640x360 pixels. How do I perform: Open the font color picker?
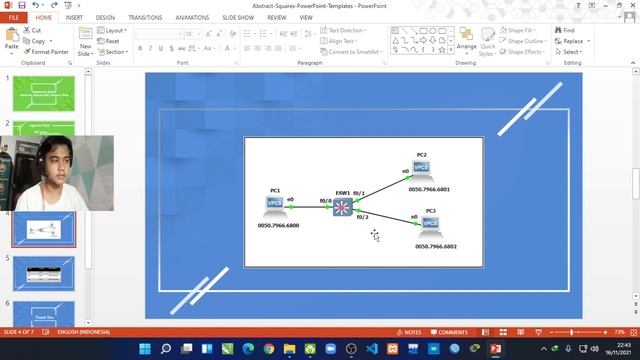click(x=229, y=48)
